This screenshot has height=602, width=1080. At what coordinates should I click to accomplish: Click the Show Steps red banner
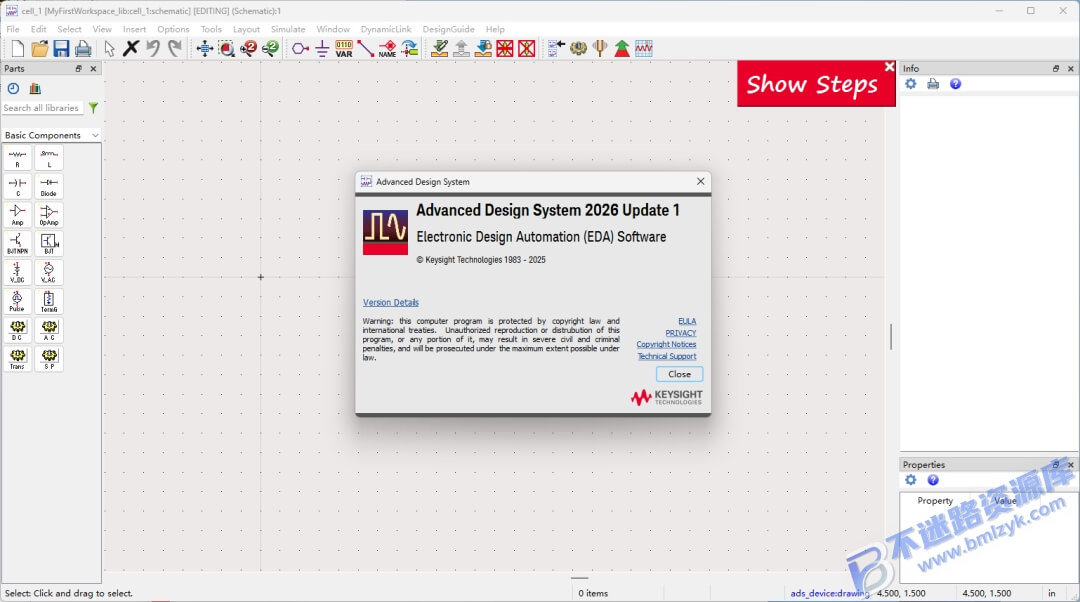[811, 84]
